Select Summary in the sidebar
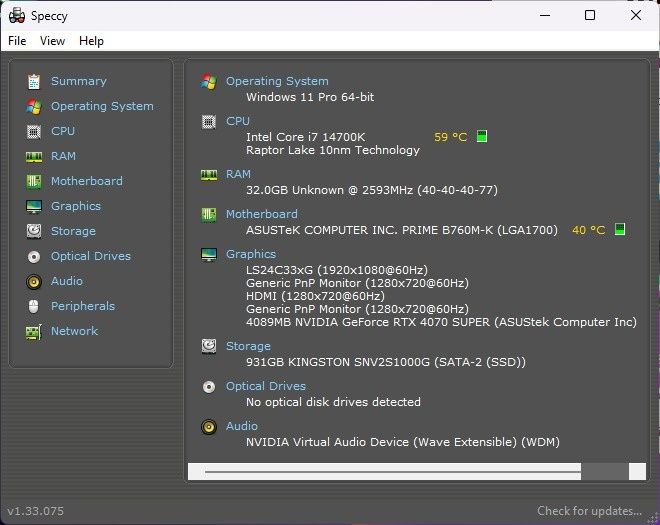 point(79,81)
